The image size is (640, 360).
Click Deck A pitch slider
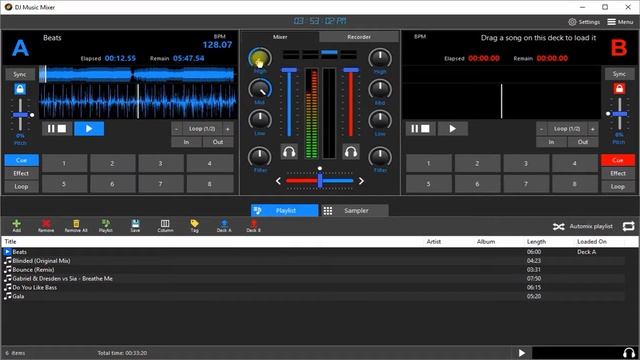coord(20,115)
